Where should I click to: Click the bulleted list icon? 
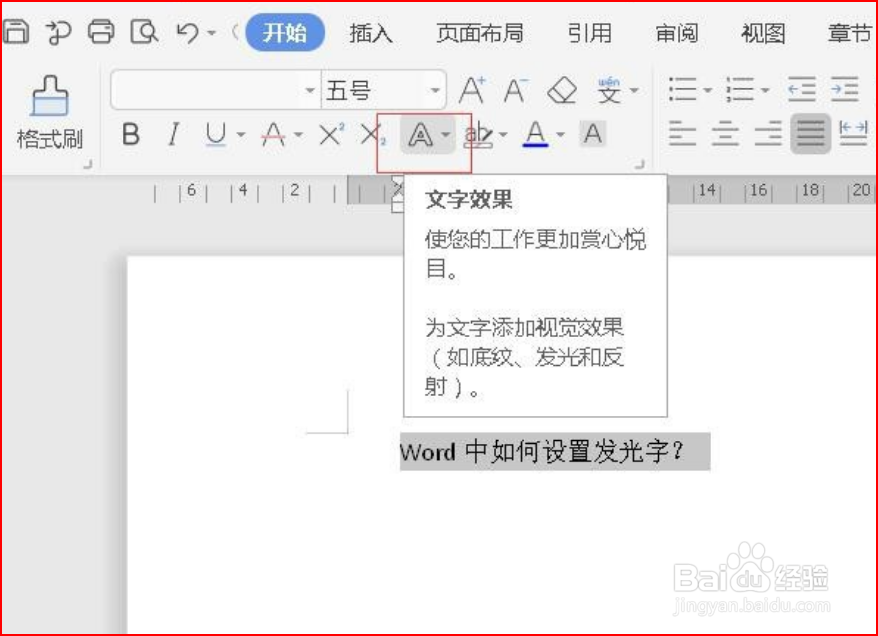point(683,90)
